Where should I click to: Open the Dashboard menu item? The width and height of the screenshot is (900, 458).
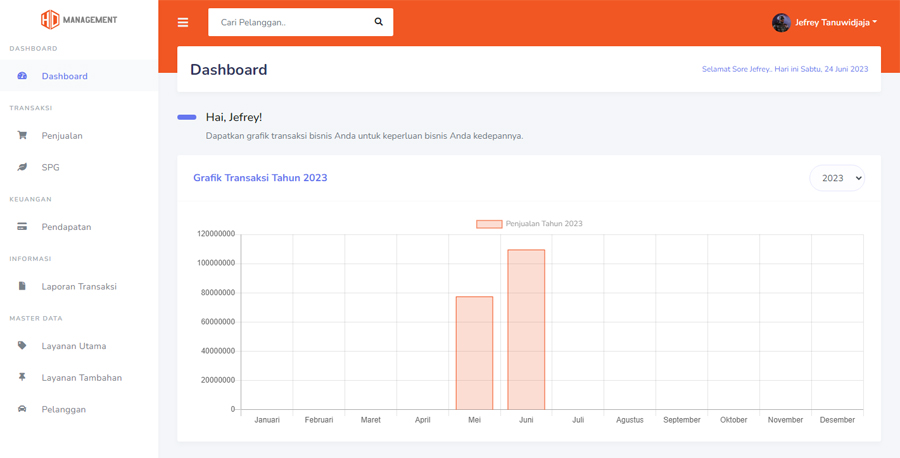coord(79,76)
